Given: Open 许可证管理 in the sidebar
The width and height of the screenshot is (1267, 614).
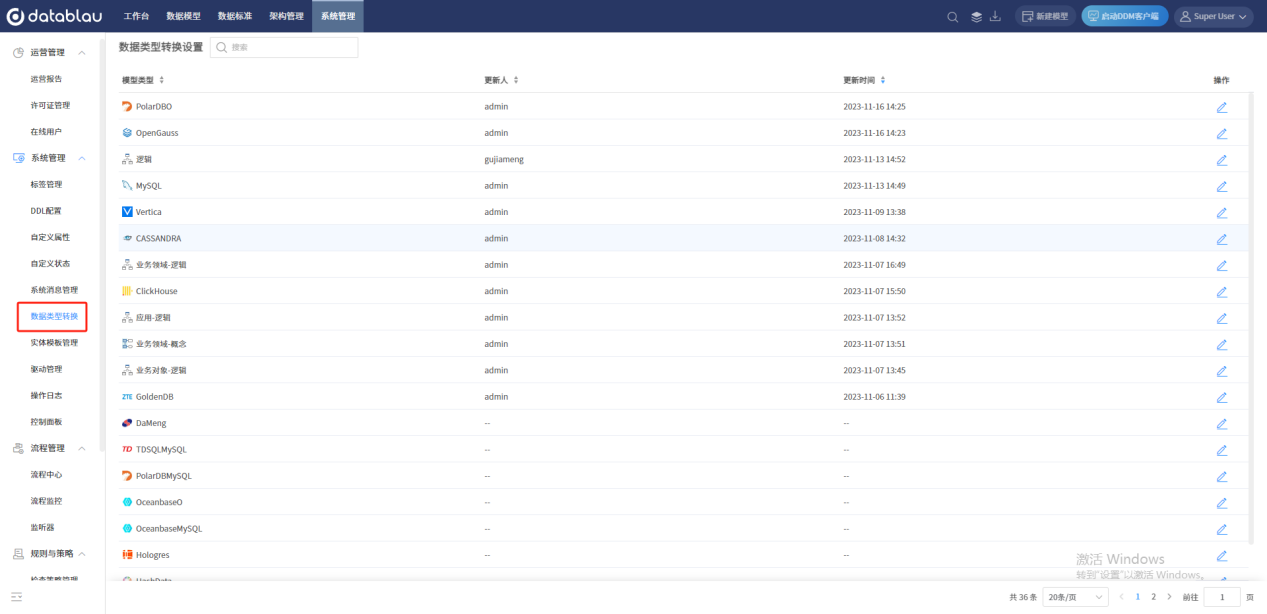Looking at the screenshot, I should point(50,105).
